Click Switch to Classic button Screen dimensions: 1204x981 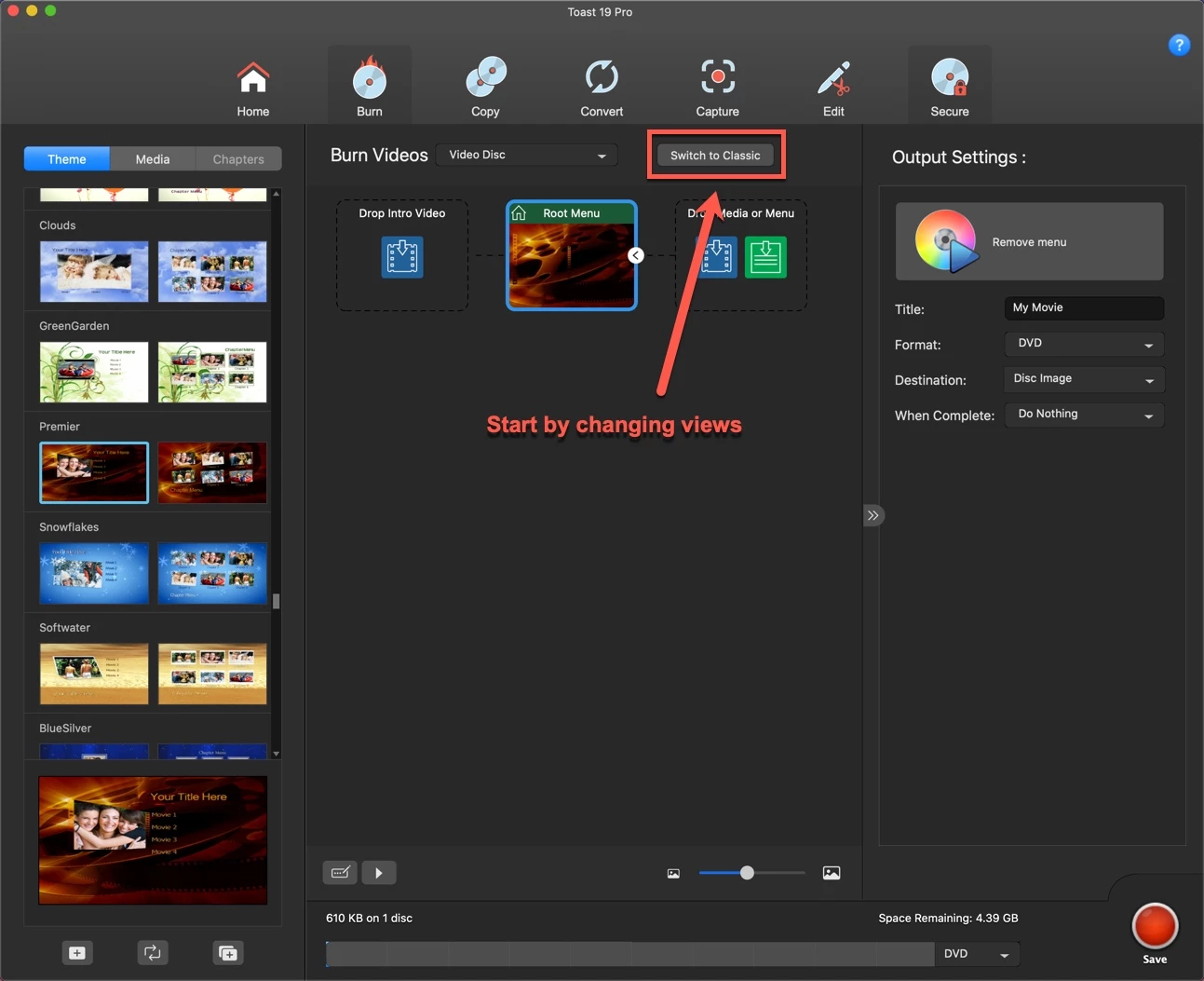tap(715, 156)
